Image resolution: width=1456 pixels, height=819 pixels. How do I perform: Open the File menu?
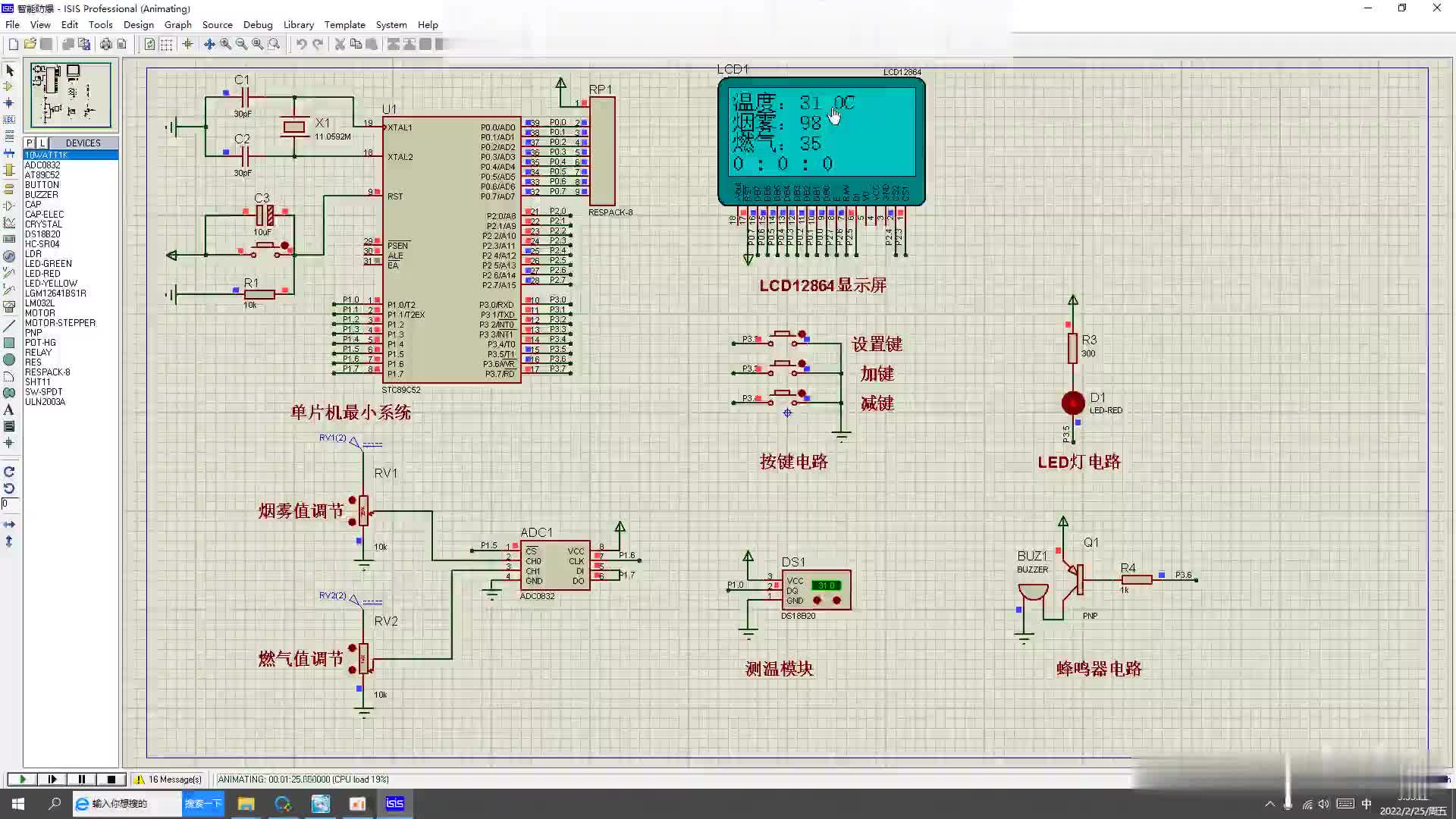[x=13, y=24]
